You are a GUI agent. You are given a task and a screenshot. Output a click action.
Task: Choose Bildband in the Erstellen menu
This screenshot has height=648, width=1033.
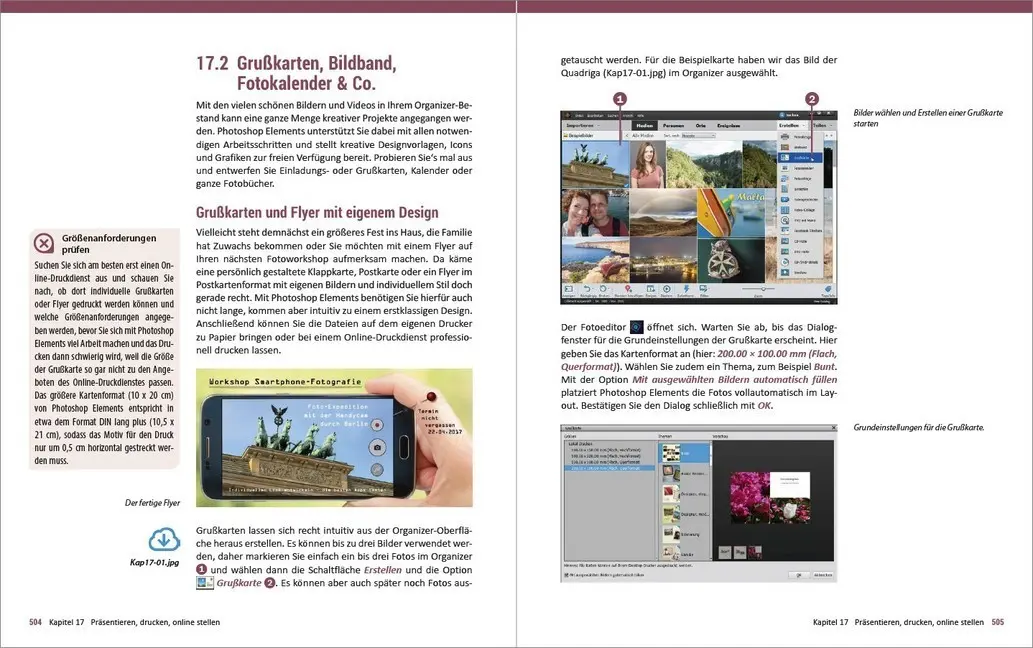pos(800,148)
